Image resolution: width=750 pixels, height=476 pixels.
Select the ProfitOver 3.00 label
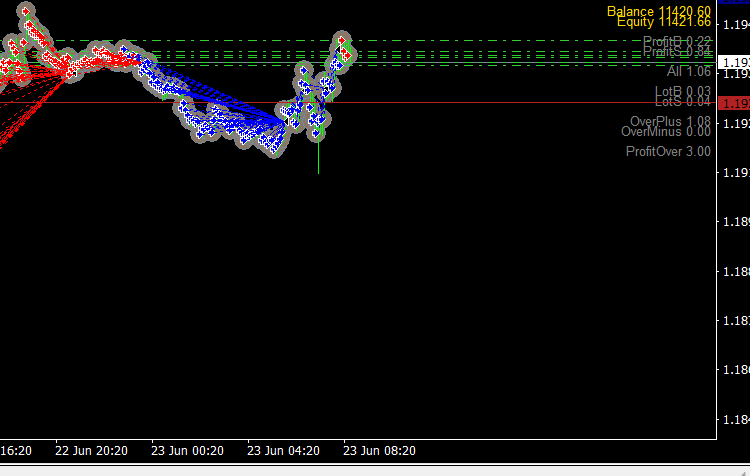(x=668, y=152)
